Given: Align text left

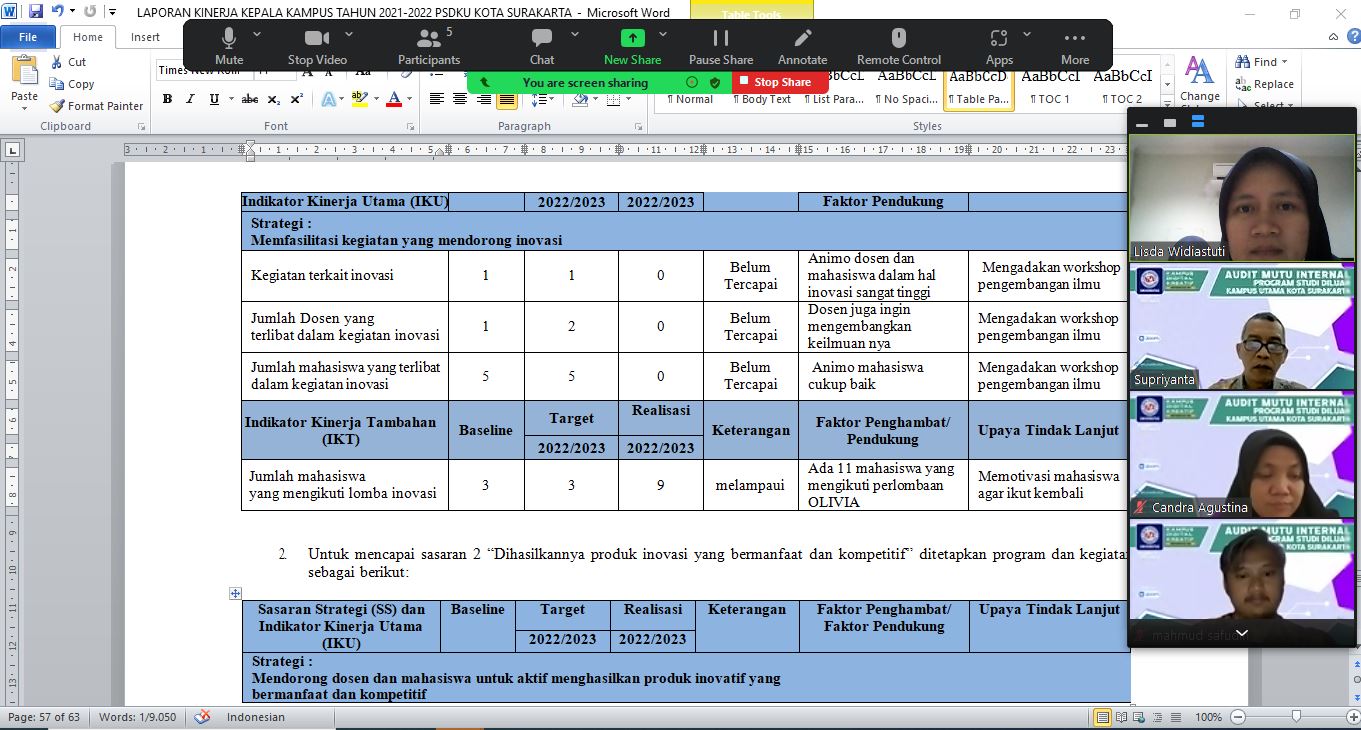Looking at the screenshot, I should coord(437,99).
